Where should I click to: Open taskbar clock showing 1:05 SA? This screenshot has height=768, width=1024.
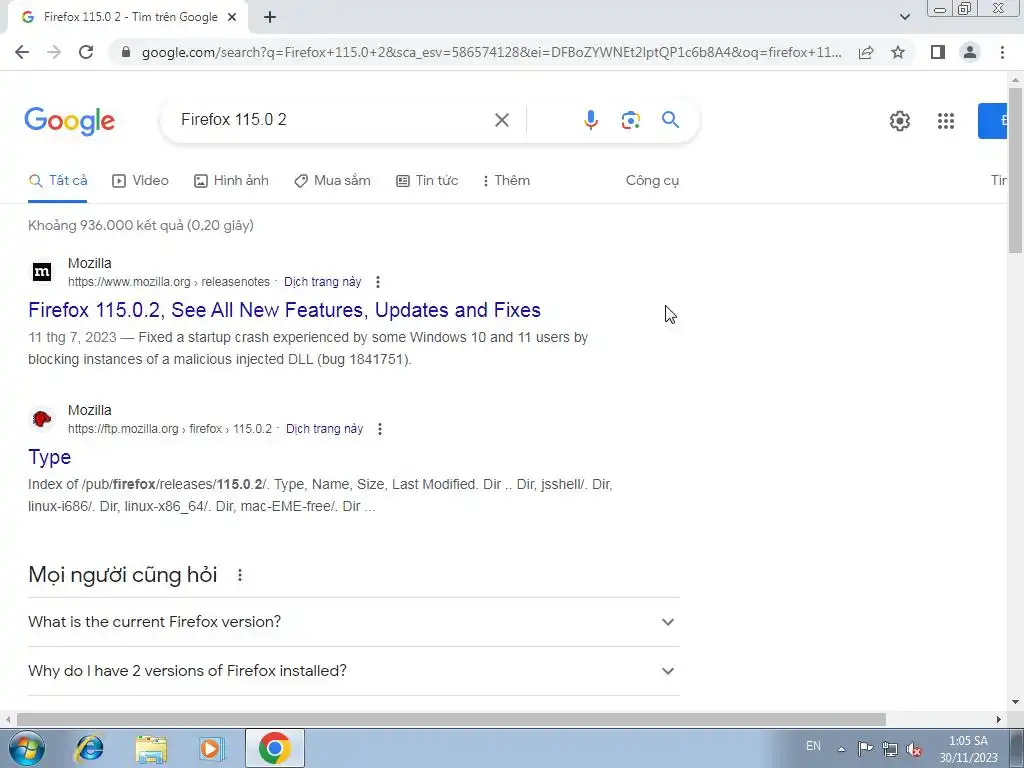[968, 749]
